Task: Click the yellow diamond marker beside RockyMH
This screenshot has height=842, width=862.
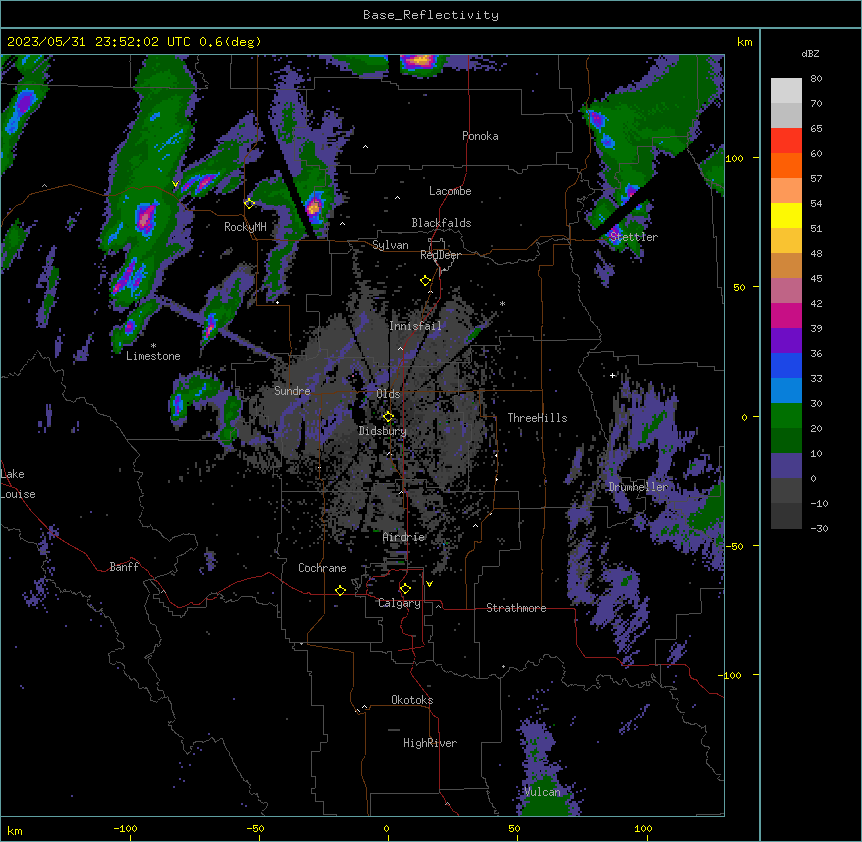Action: click(x=249, y=204)
